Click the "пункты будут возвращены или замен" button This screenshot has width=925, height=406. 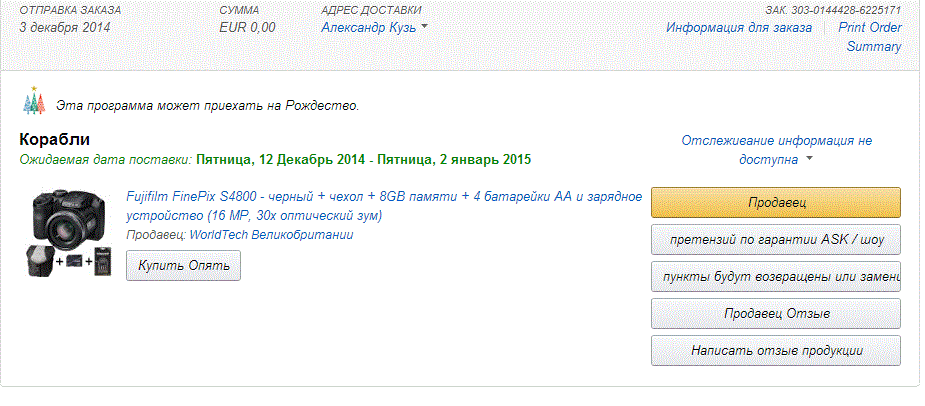pos(775,277)
